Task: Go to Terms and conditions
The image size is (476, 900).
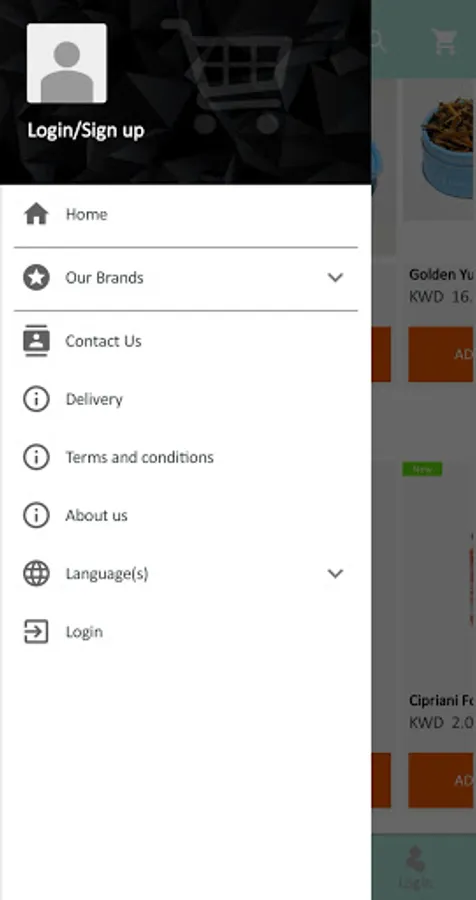Action: click(140, 457)
